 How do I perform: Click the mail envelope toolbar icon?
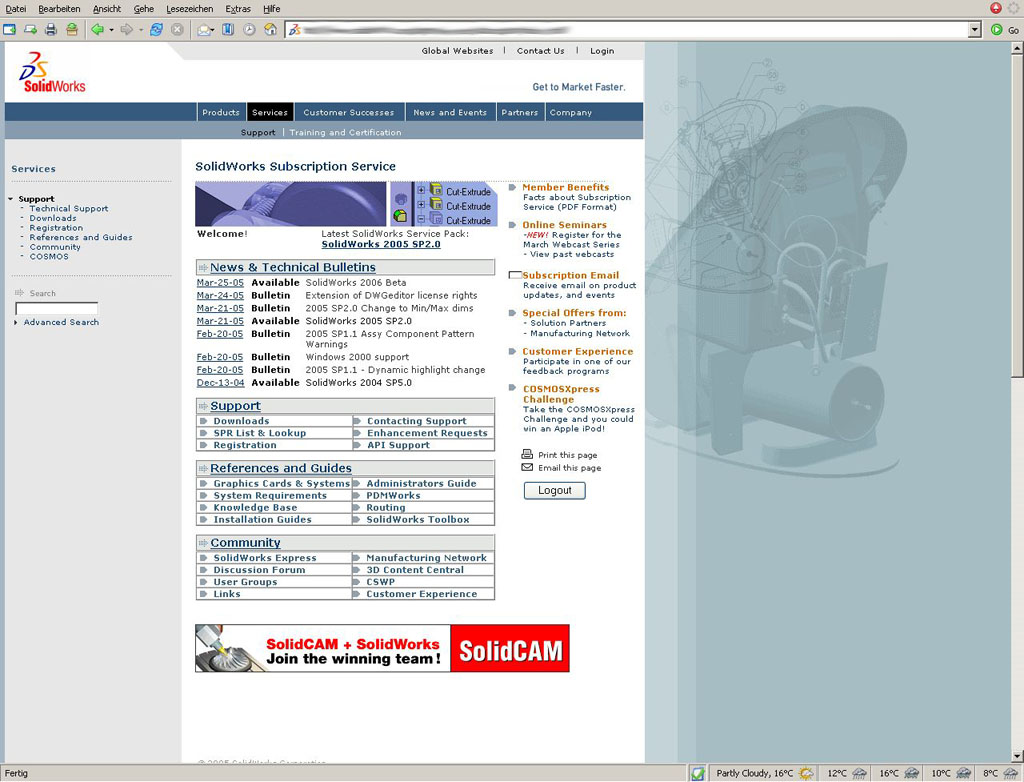coord(204,29)
